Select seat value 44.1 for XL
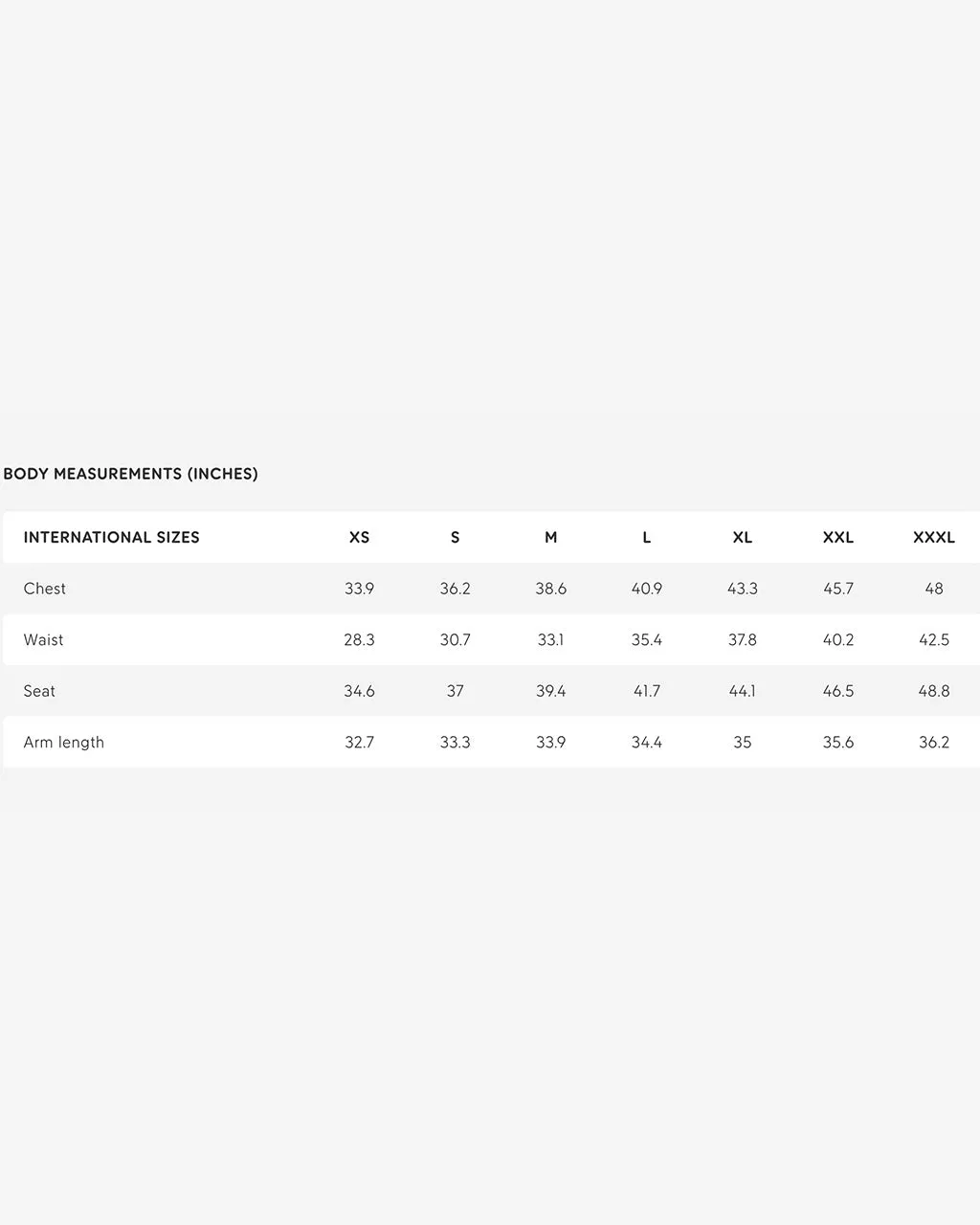This screenshot has height=1225, width=980. tap(742, 691)
